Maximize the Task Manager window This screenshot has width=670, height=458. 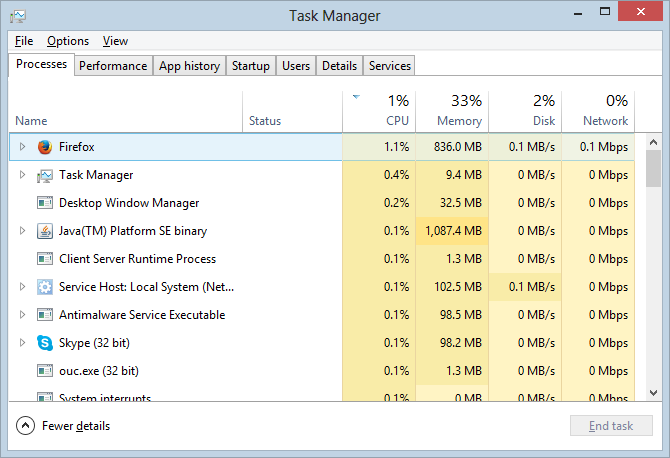click(605, 12)
